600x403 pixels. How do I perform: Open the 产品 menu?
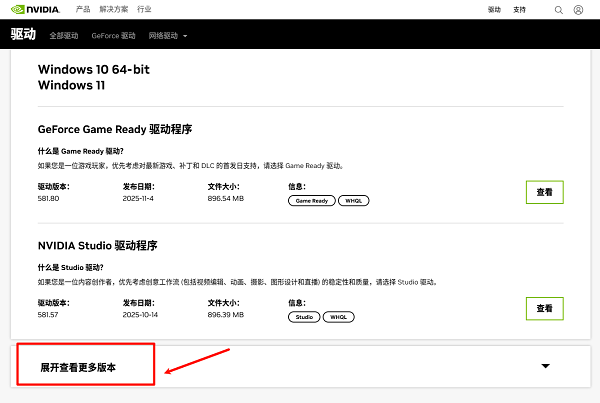click(84, 10)
